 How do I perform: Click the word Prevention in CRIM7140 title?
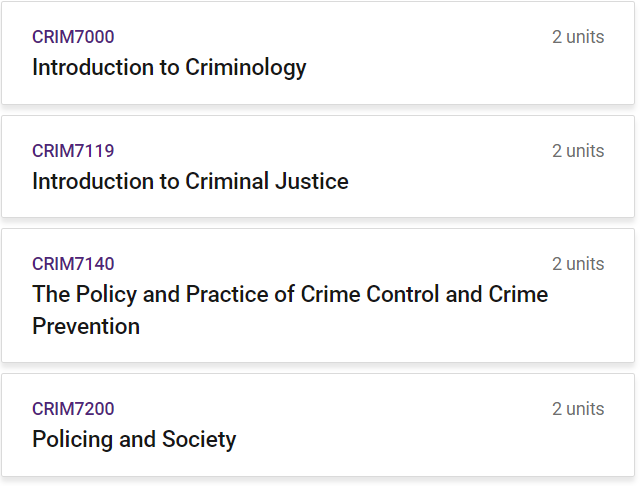pos(86,326)
